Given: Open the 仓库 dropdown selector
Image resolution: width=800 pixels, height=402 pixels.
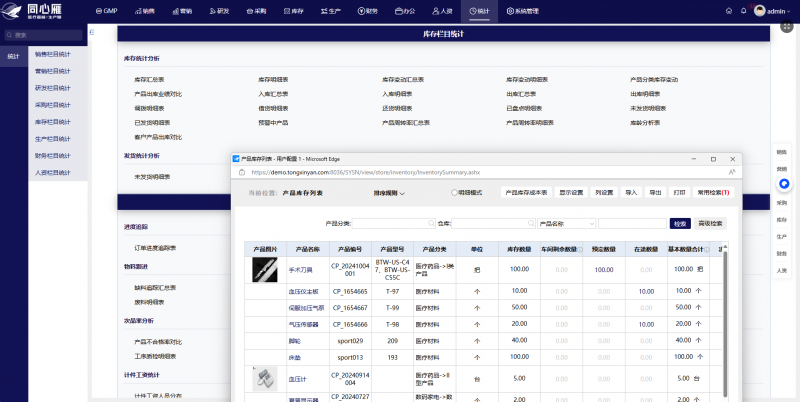Looking at the screenshot, I should (x=492, y=224).
